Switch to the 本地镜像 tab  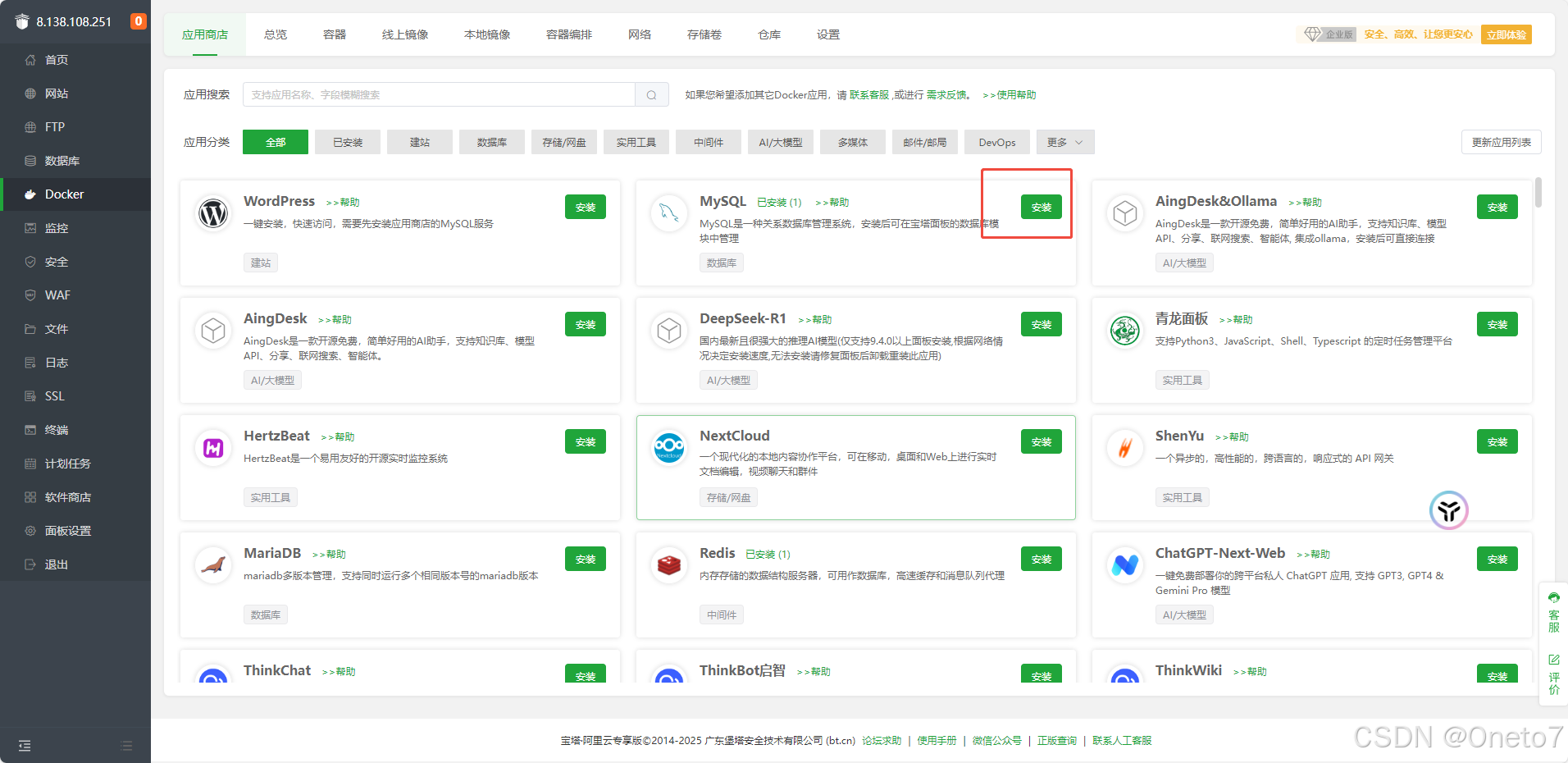coord(487,34)
